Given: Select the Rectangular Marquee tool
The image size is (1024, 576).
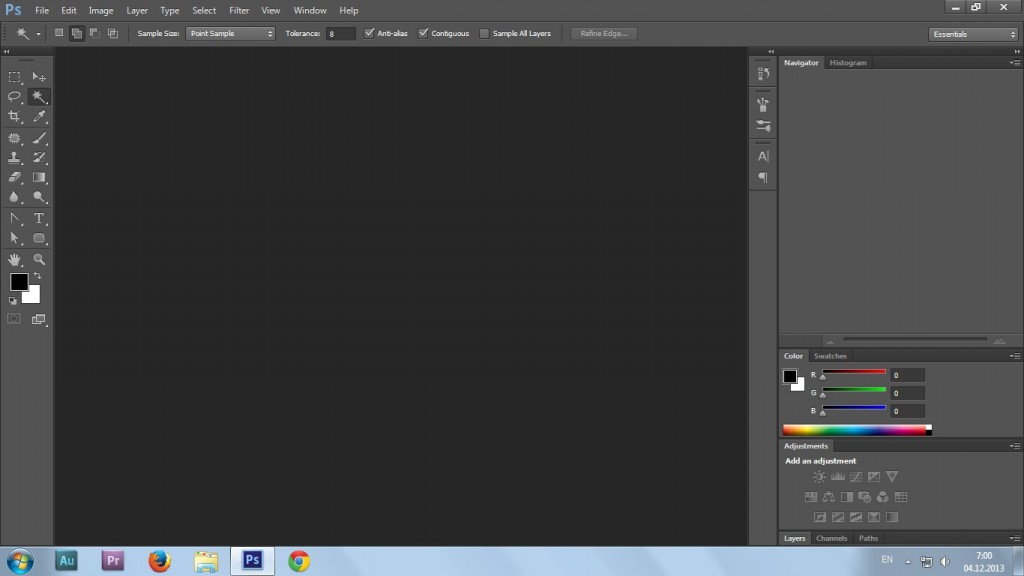Looking at the screenshot, I should point(14,77).
